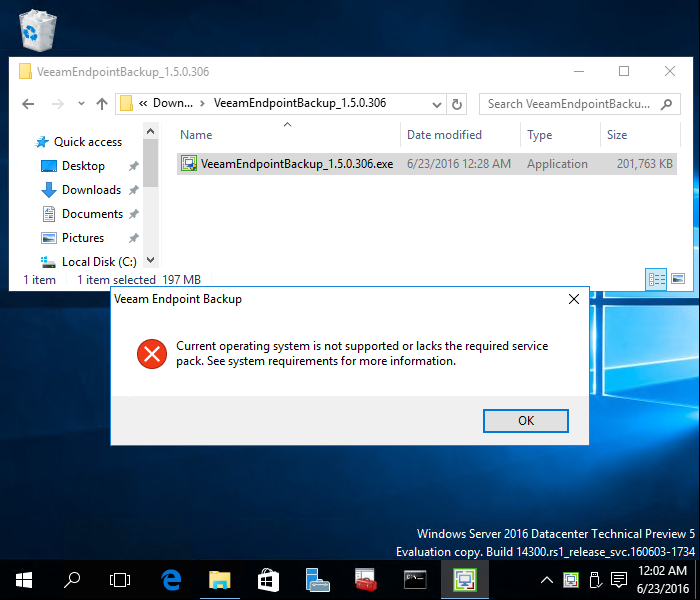Click navigation pane scrollbar up arrow
This screenshot has width=700, height=600.
[150, 131]
